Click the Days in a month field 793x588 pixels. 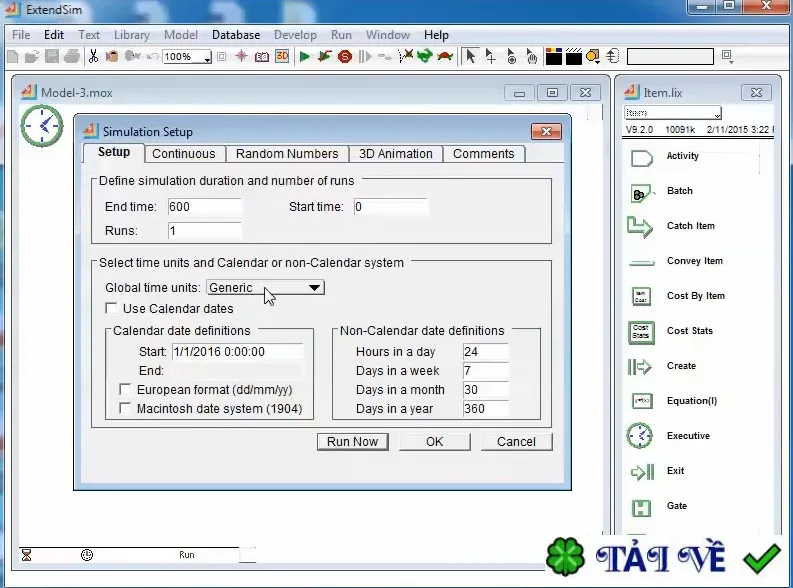coord(486,389)
